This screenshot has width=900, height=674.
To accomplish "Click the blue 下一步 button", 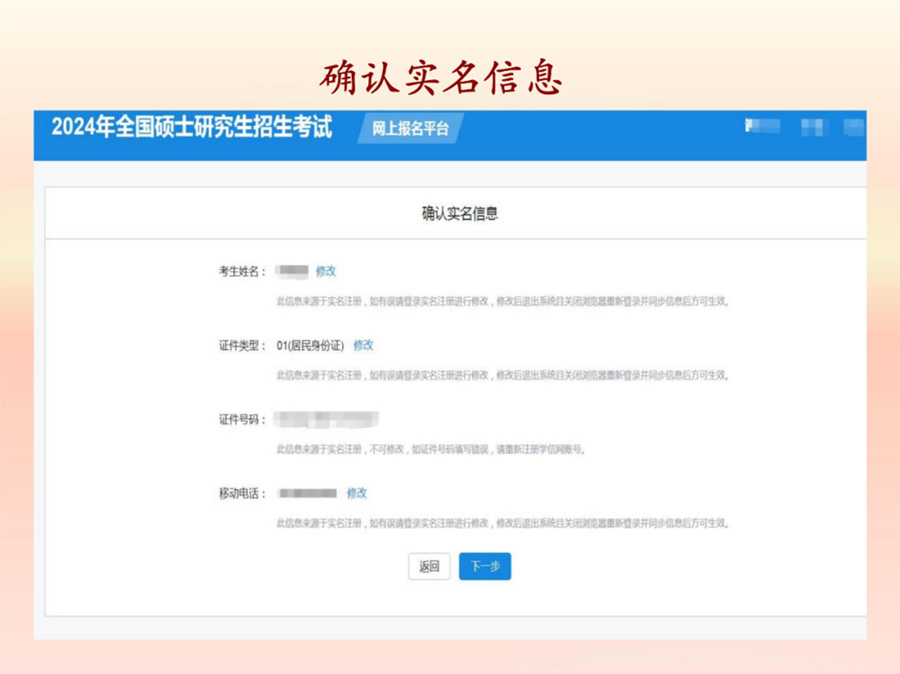I will pyautogui.click(x=484, y=566).
